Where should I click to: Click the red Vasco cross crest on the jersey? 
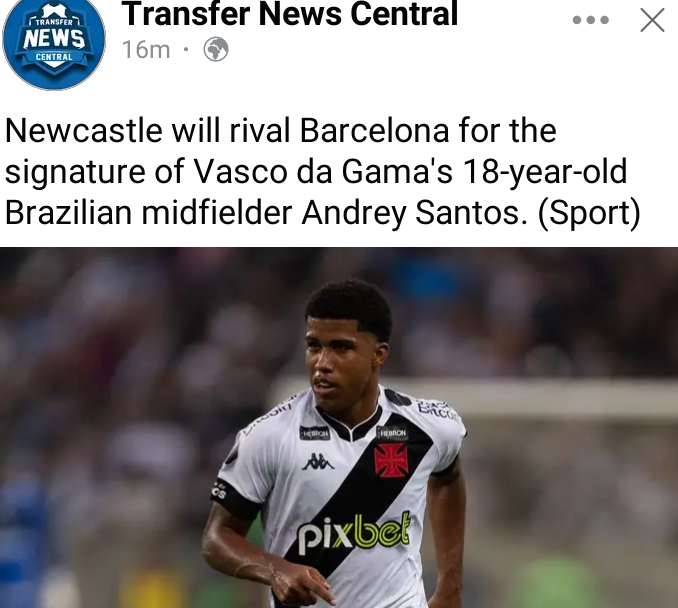pyautogui.click(x=391, y=460)
